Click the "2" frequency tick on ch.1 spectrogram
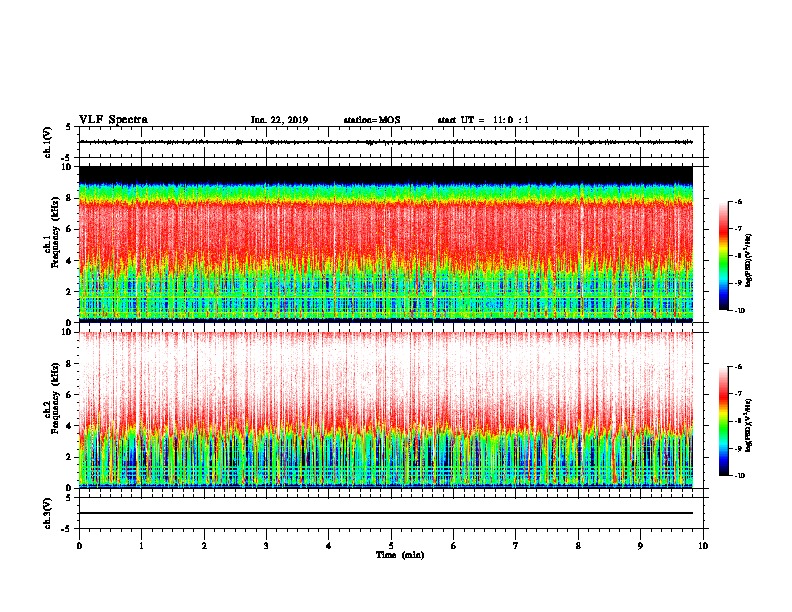This screenshot has width=792, height=612. click(69, 291)
